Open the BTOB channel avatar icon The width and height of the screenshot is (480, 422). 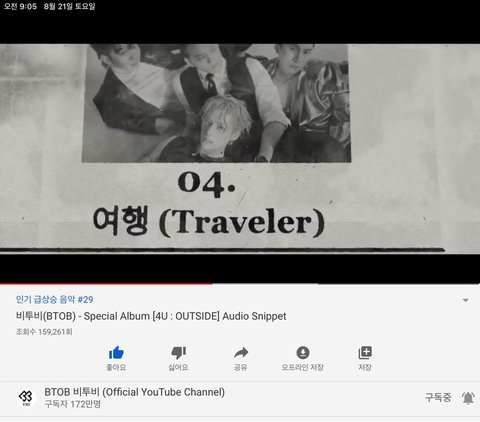(26, 397)
